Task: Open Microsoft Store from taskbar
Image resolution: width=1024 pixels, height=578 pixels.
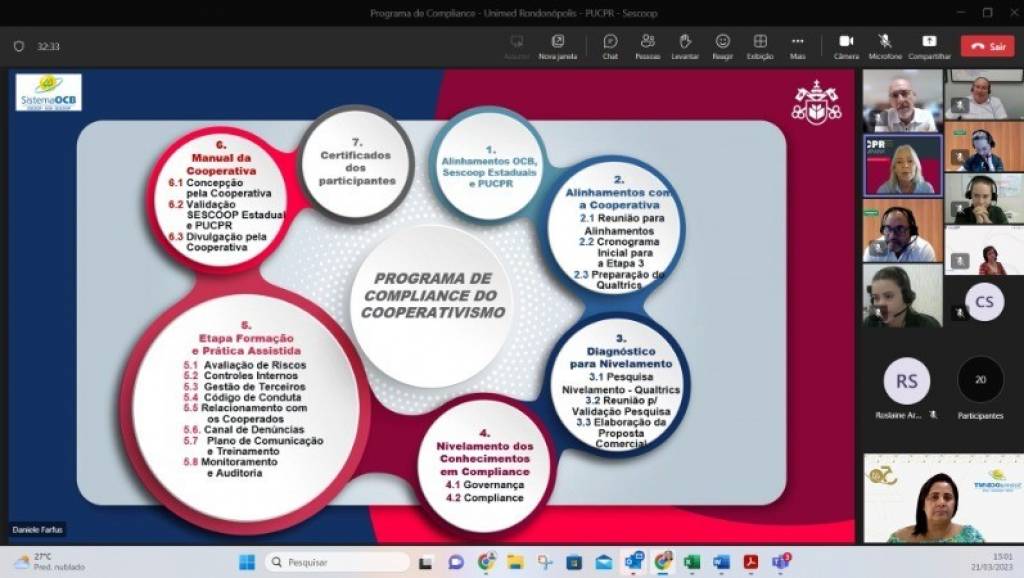Action: pyautogui.click(x=574, y=562)
